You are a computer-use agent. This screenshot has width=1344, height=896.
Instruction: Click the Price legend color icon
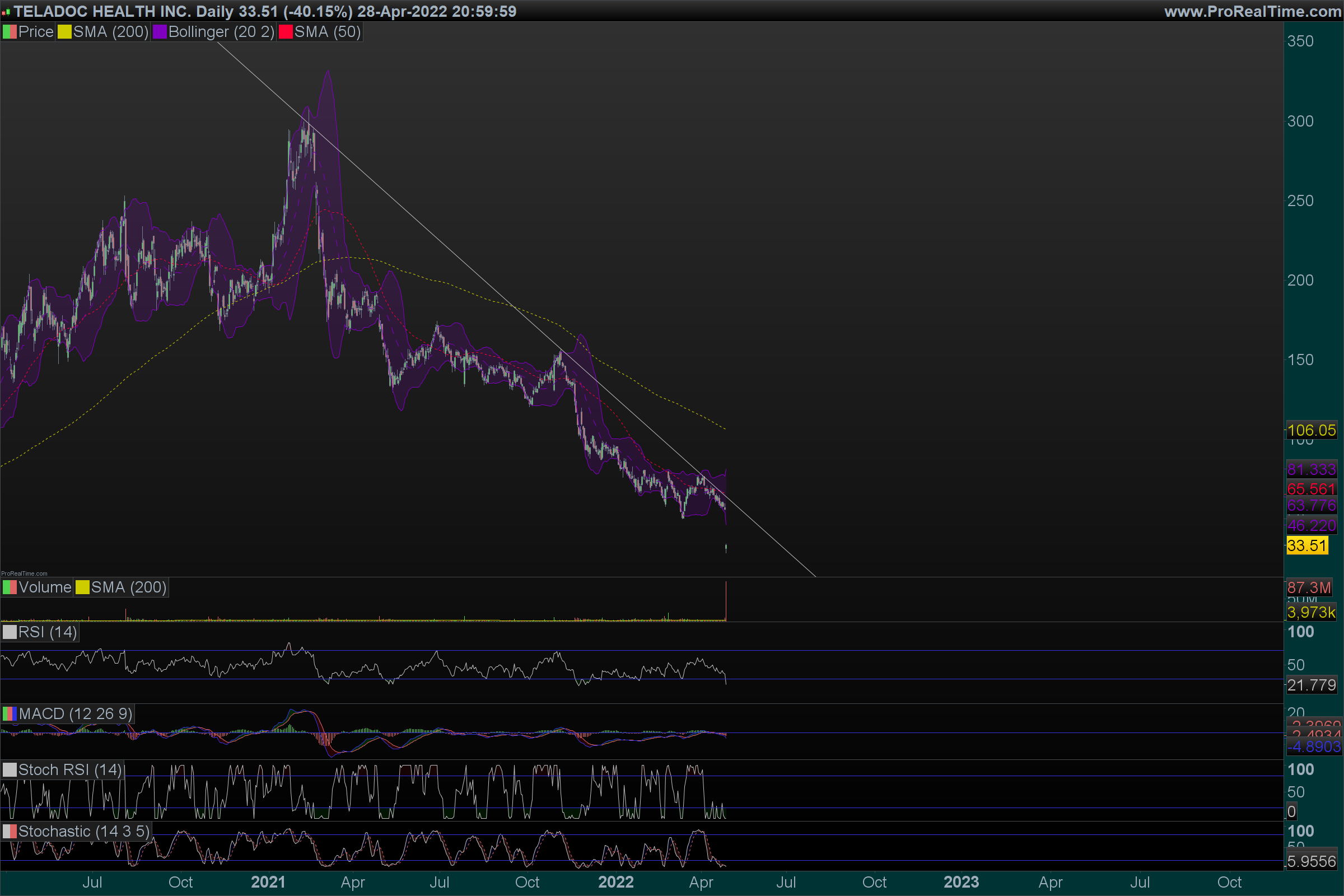pyautogui.click(x=10, y=32)
